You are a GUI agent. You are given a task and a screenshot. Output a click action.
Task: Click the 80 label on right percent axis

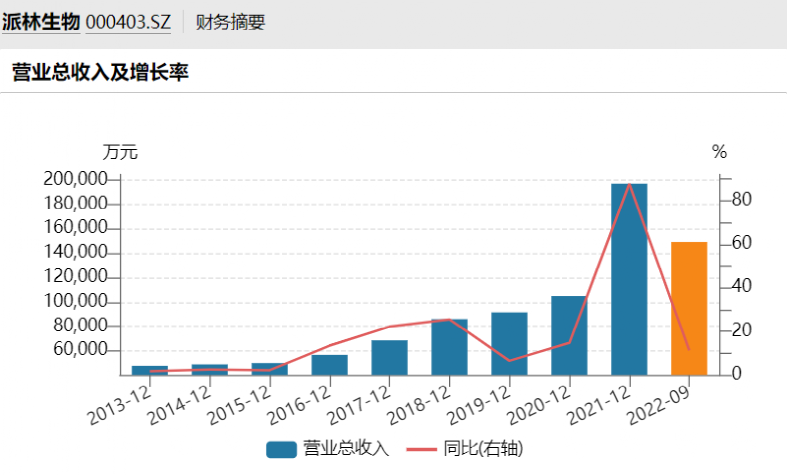pyautogui.click(x=740, y=200)
